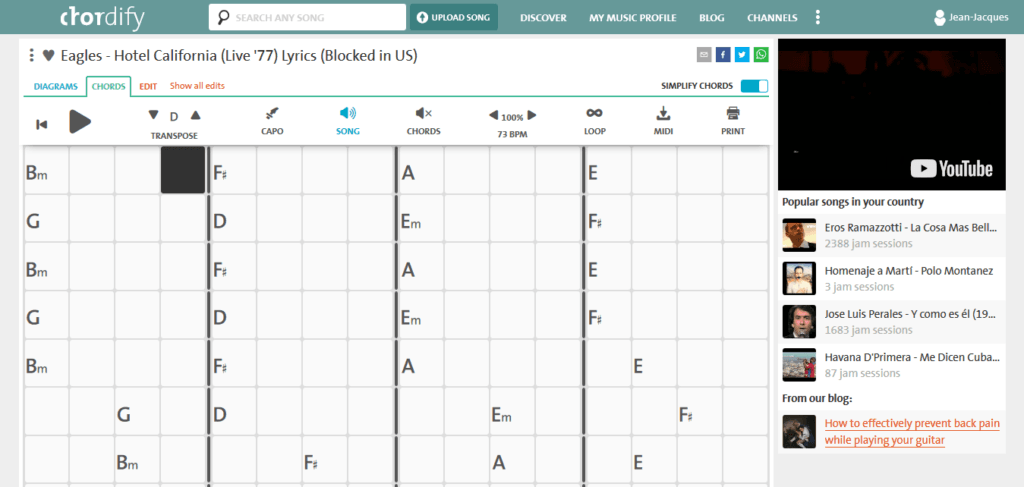Open the Havana D'Primera thumbnail
The image size is (1024, 487).
click(x=799, y=364)
